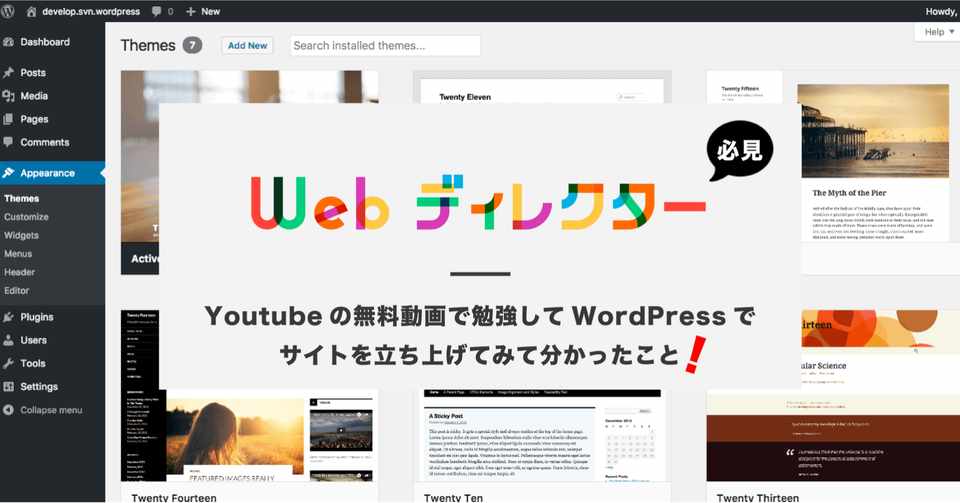Select the Twenty Ten theme thumbnail
This screenshot has width=960, height=503.
click(542, 435)
